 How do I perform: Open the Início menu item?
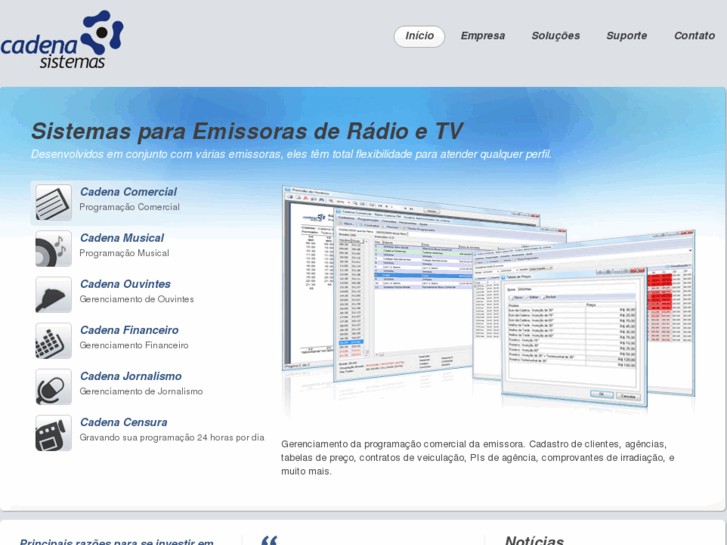[419, 36]
